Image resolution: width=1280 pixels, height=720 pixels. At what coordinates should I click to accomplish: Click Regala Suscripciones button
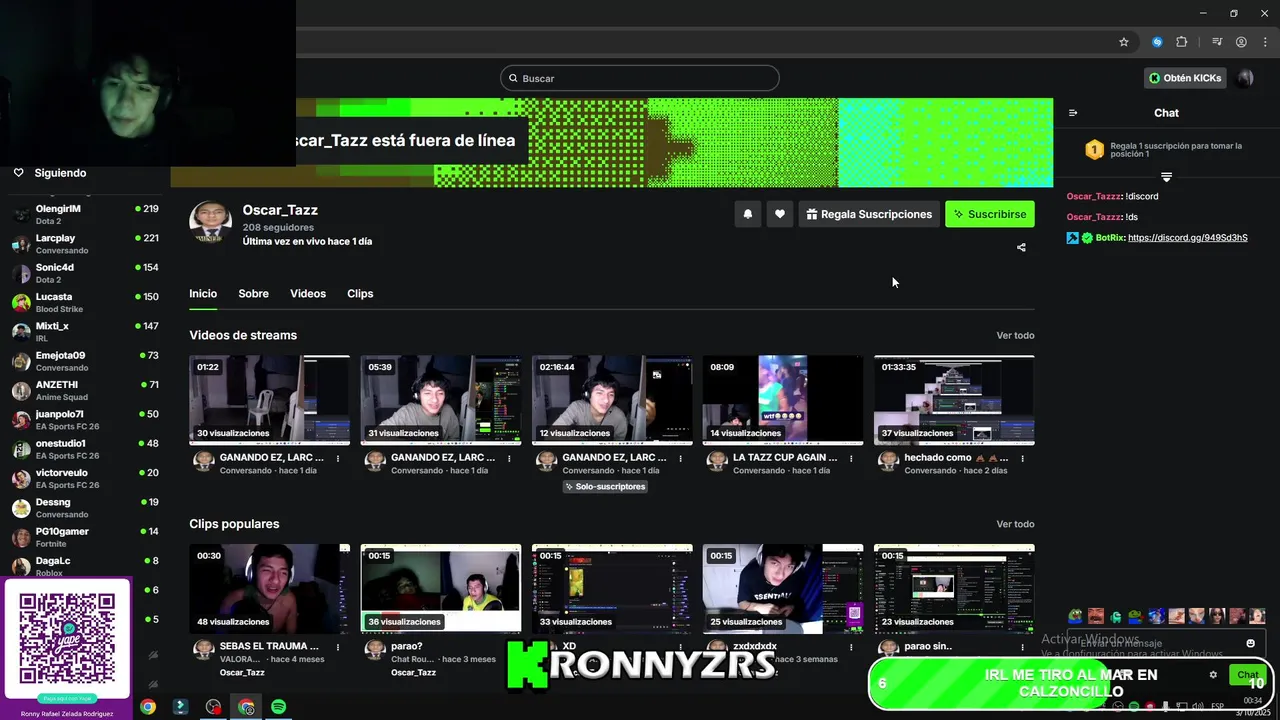click(x=868, y=214)
